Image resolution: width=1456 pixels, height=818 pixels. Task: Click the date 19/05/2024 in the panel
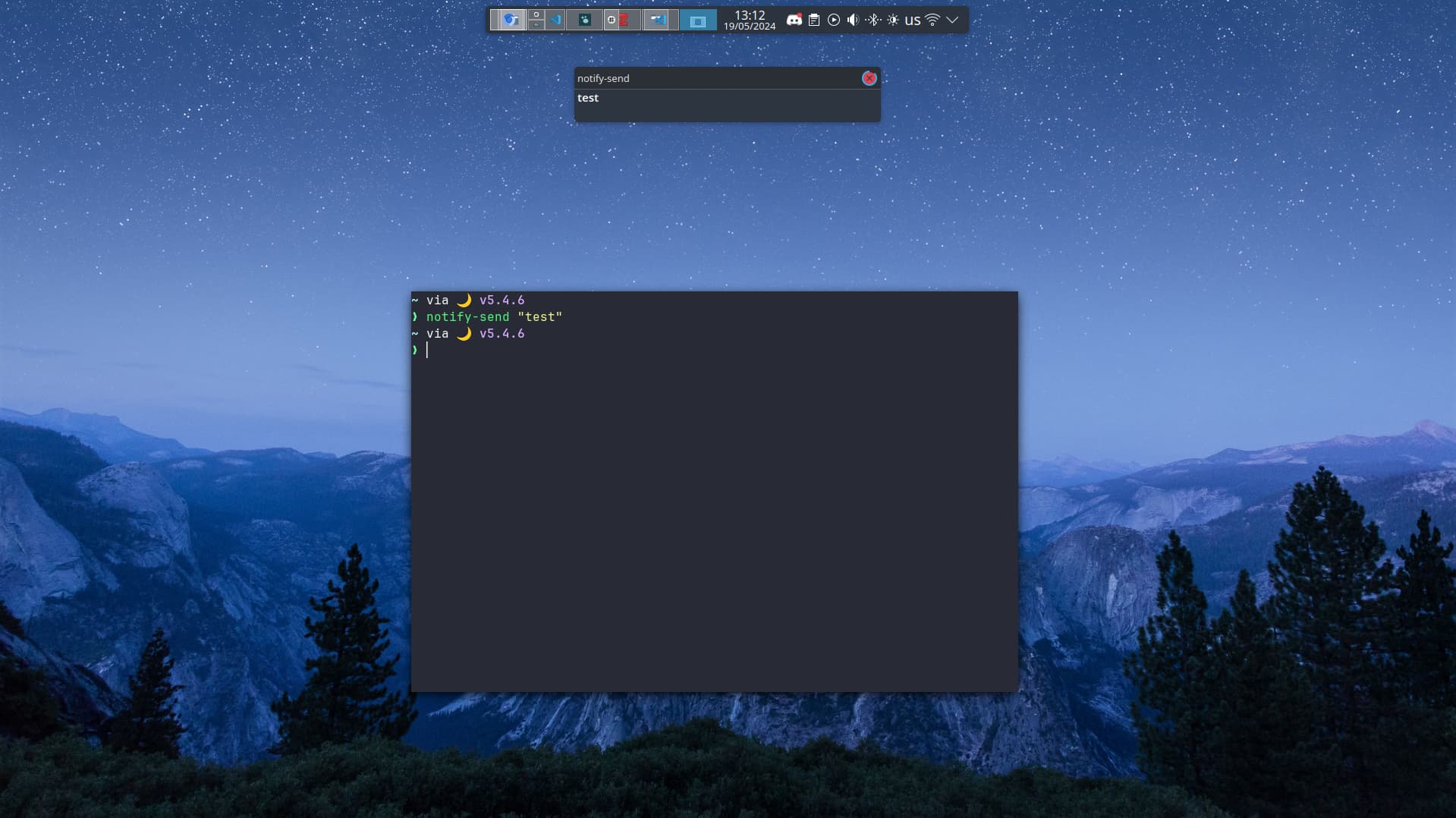point(749,25)
